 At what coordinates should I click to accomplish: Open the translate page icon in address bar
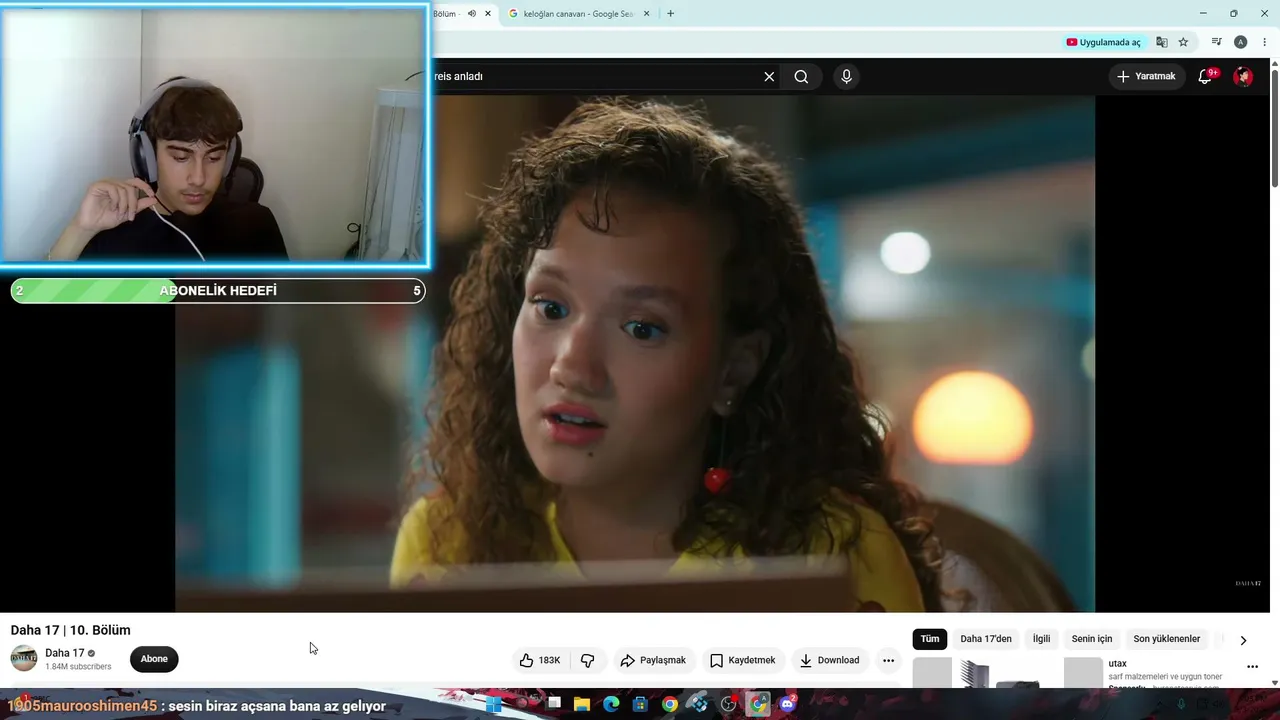tap(1162, 42)
